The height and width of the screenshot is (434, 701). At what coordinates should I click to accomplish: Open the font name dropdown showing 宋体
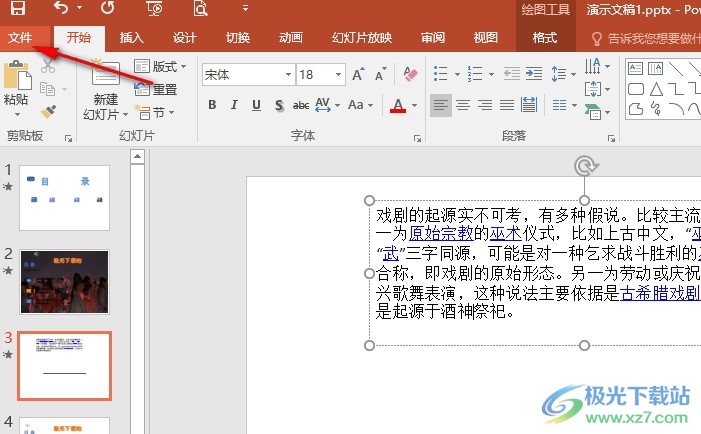point(249,75)
